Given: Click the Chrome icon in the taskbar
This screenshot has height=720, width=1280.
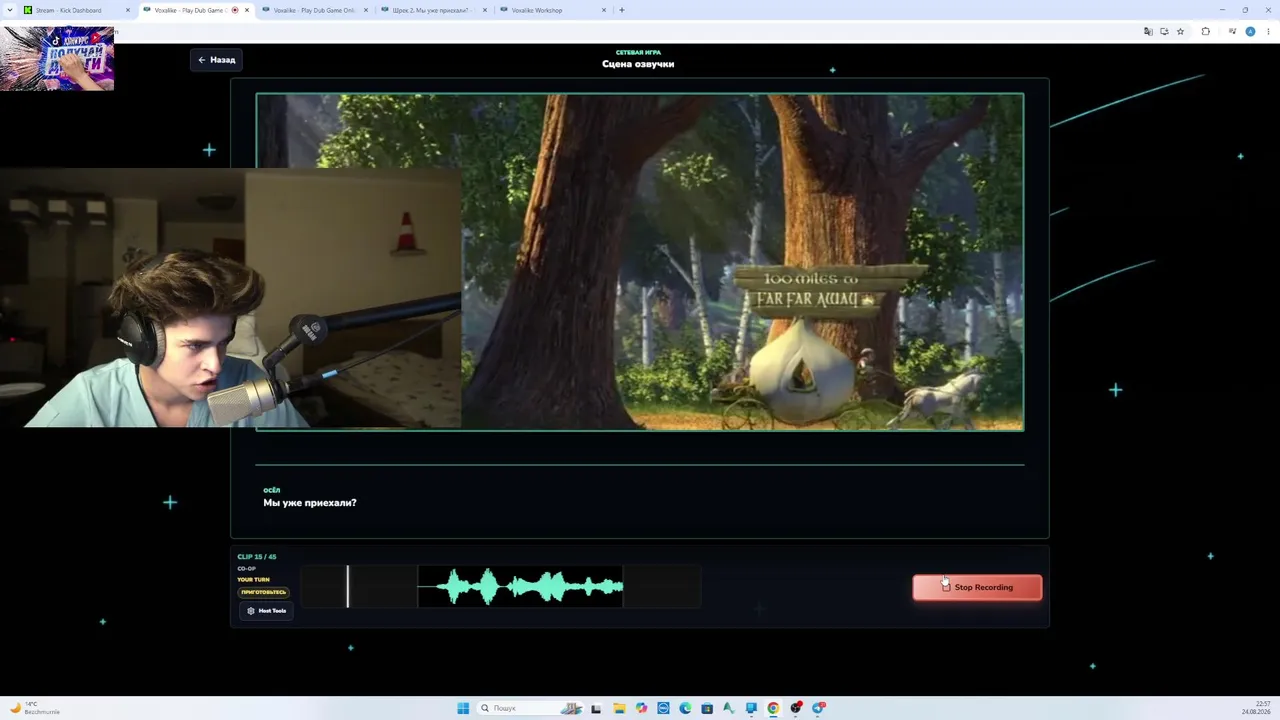Looking at the screenshot, I should click(773, 708).
